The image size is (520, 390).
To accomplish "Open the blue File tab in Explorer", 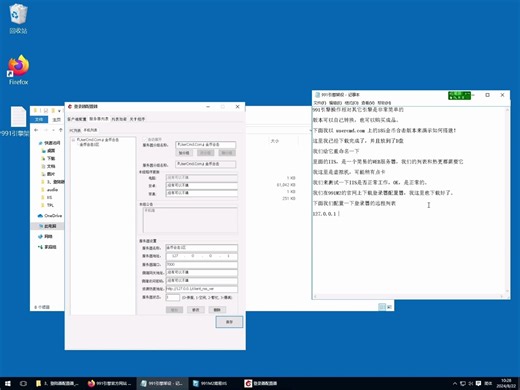I will tap(39, 119).
